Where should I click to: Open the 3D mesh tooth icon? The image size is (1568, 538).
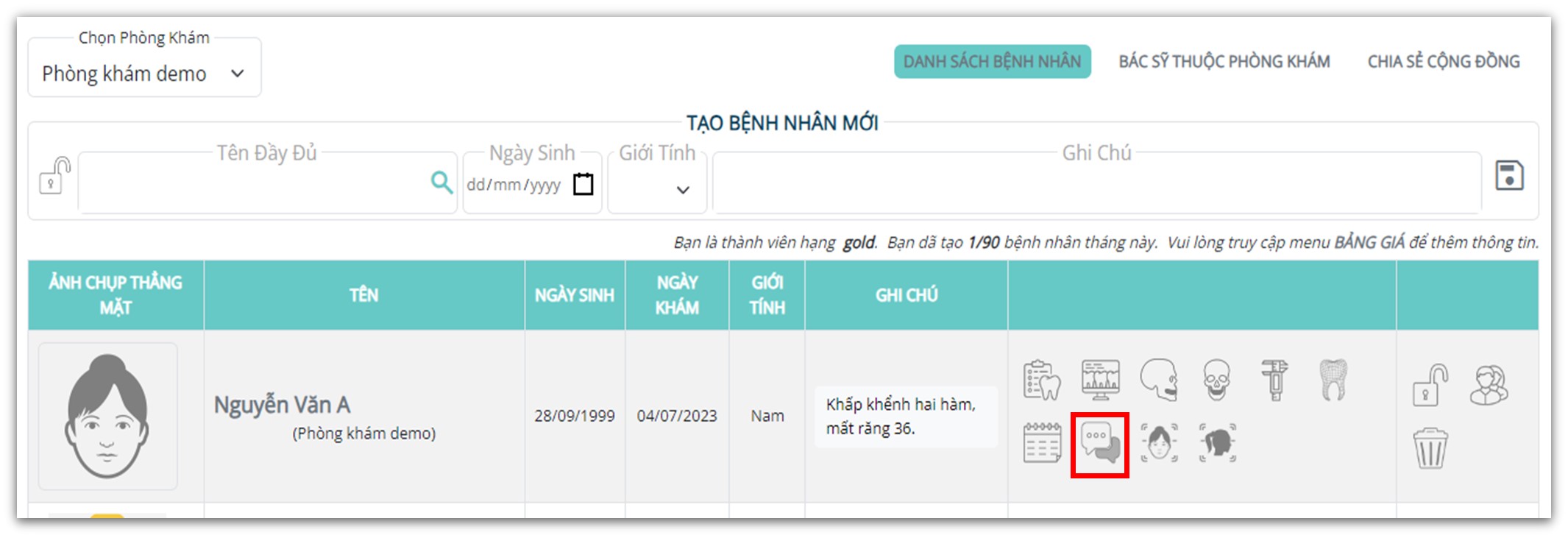click(1333, 380)
